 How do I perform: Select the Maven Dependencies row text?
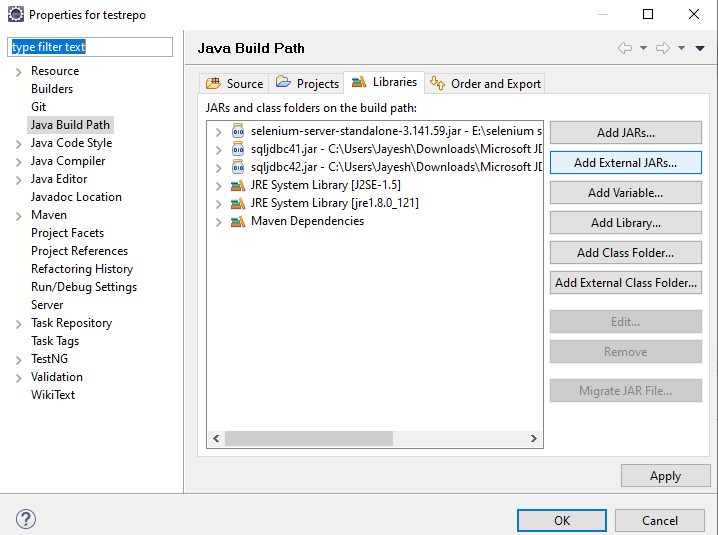coord(307,221)
